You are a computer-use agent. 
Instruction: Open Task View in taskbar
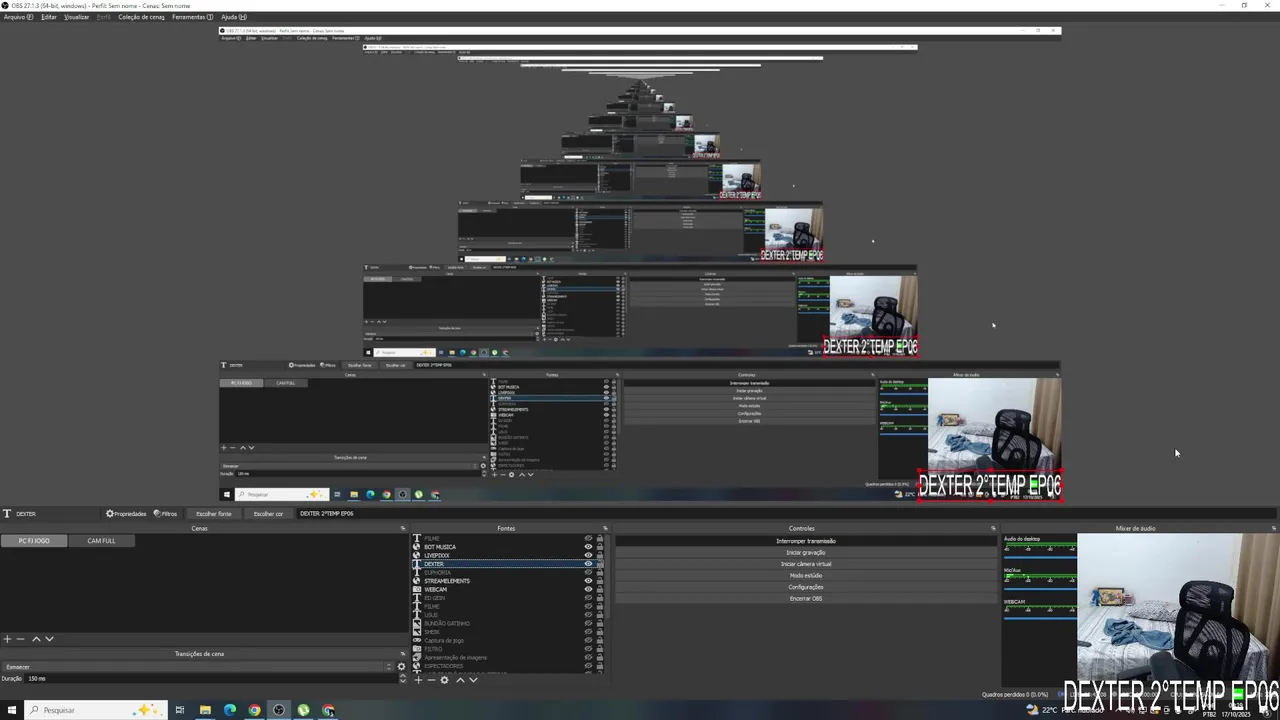click(180, 710)
